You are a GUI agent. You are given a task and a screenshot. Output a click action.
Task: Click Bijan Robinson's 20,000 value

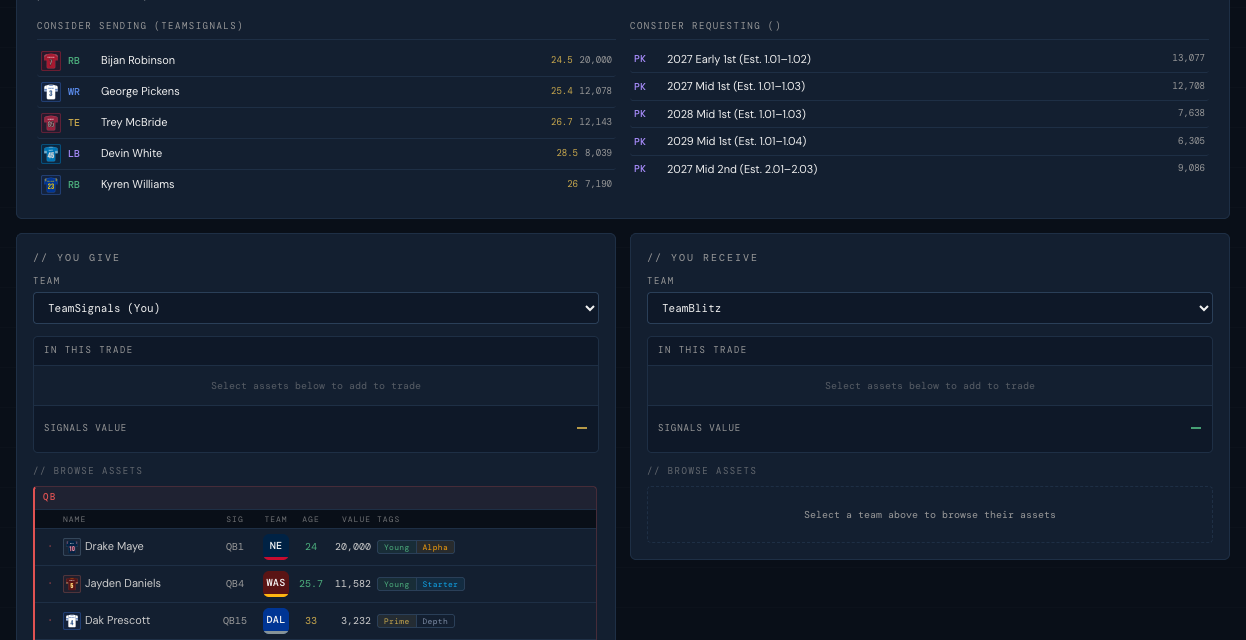pos(596,61)
